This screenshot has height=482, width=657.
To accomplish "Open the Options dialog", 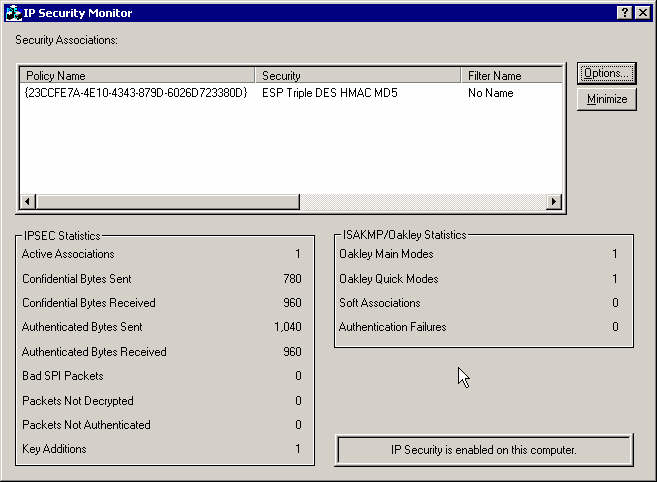I will (606, 73).
